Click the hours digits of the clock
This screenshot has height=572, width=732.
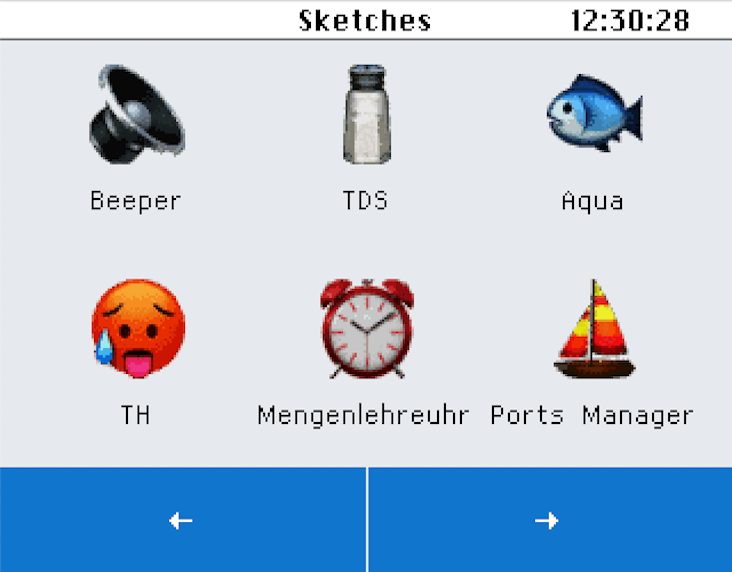pos(584,21)
